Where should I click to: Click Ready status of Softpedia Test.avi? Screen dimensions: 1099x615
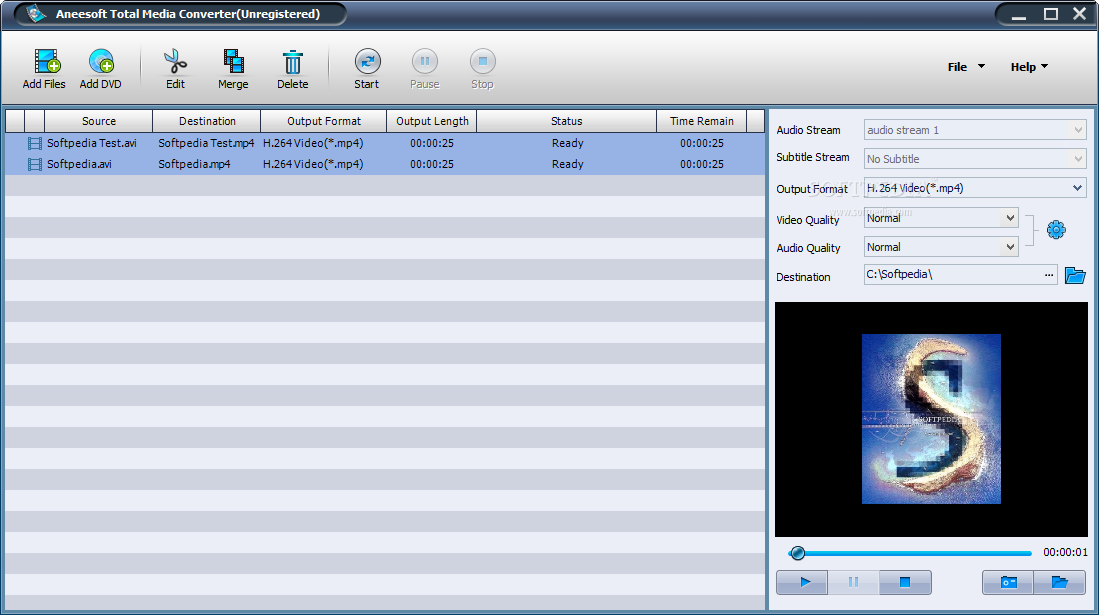567,143
